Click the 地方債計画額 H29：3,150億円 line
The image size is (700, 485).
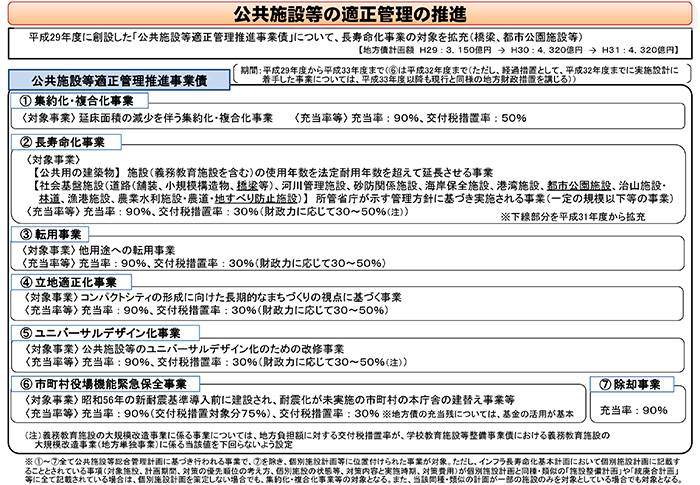pyautogui.click(x=518, y=50)
